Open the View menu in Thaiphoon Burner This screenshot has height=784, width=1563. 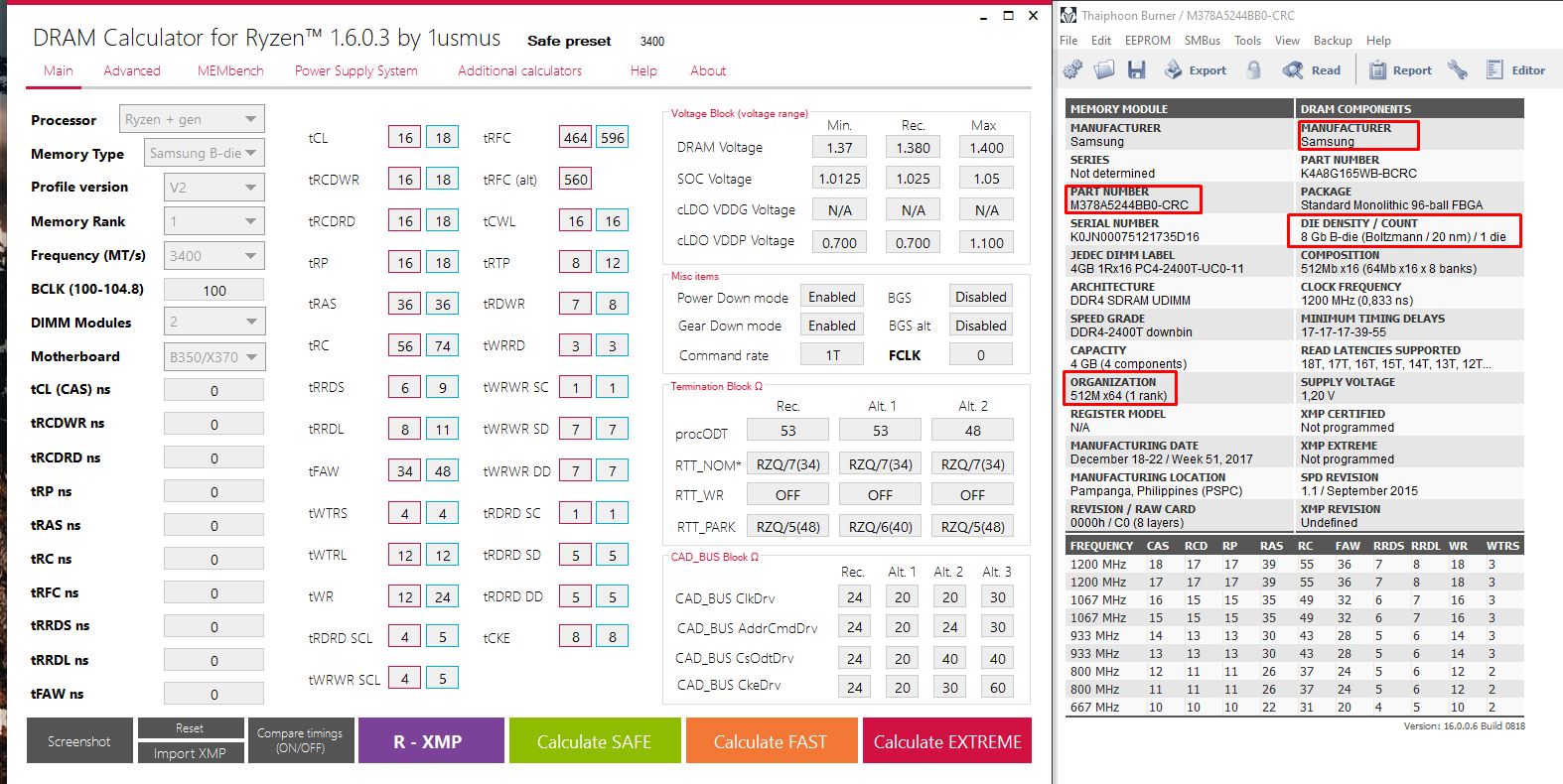[1288, 41]
